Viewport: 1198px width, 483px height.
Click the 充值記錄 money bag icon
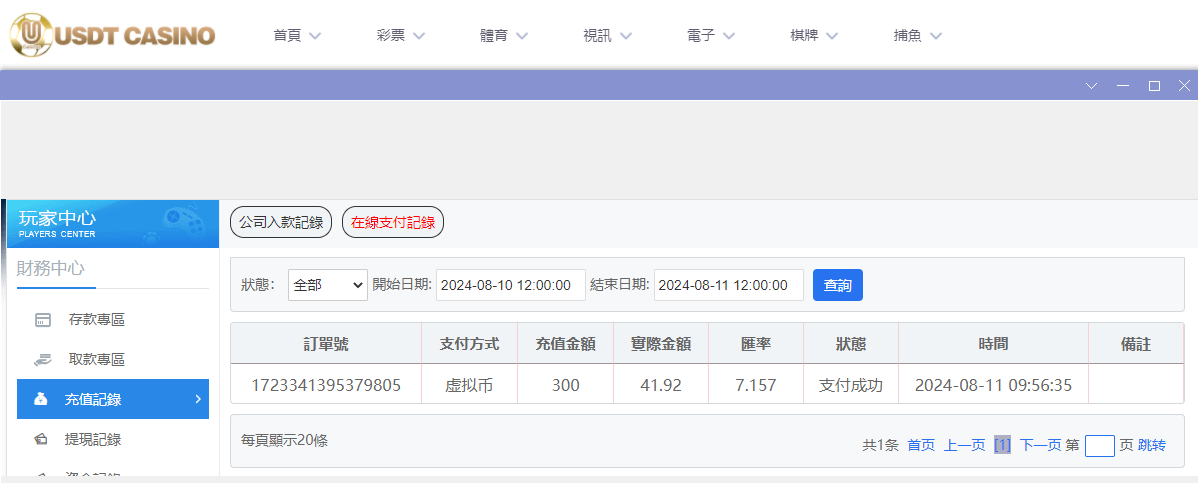41,400
